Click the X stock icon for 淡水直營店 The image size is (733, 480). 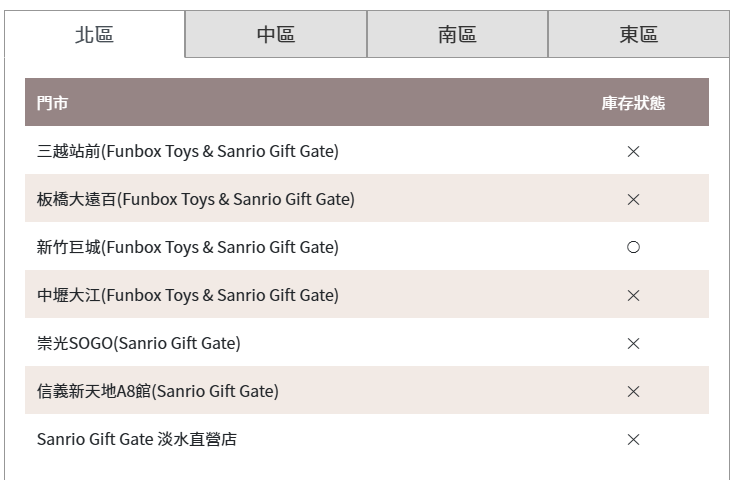tap(633, 439)
